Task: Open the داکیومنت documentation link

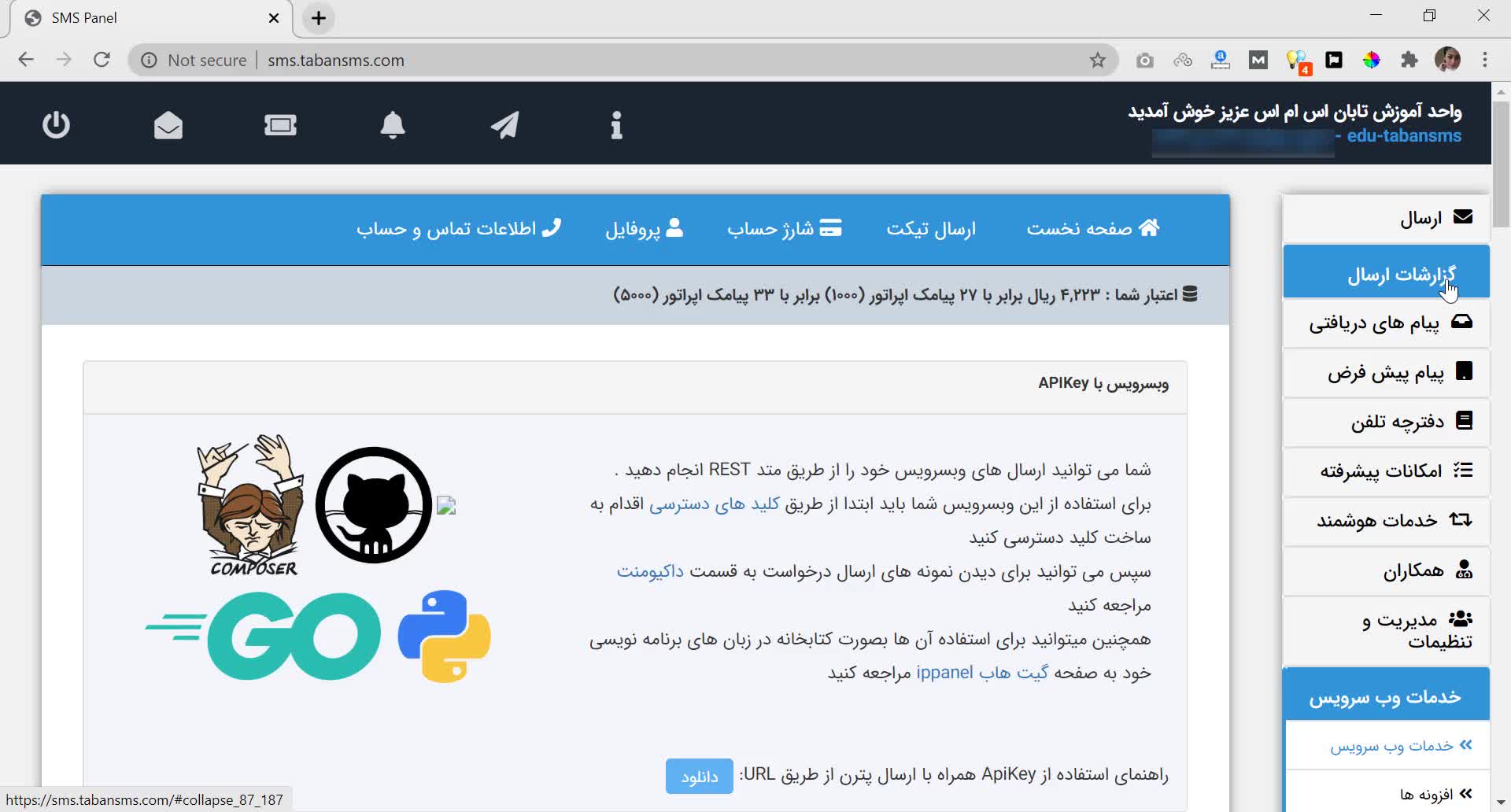Action: click(649, 571)
